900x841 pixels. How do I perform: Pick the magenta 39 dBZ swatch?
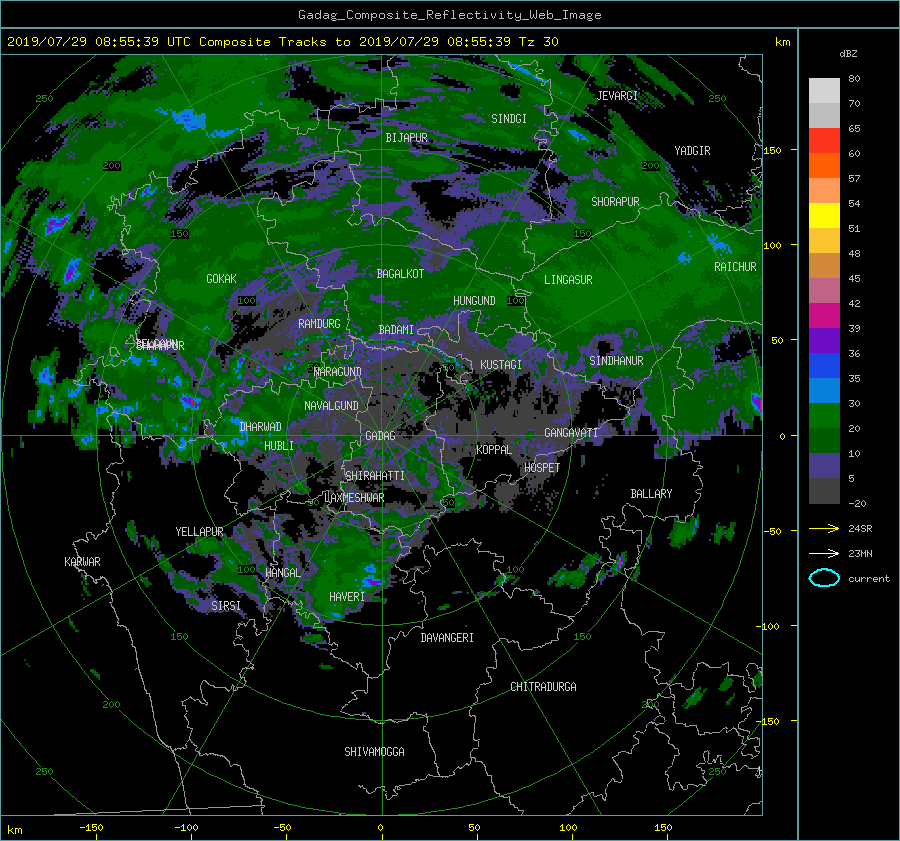824,316
